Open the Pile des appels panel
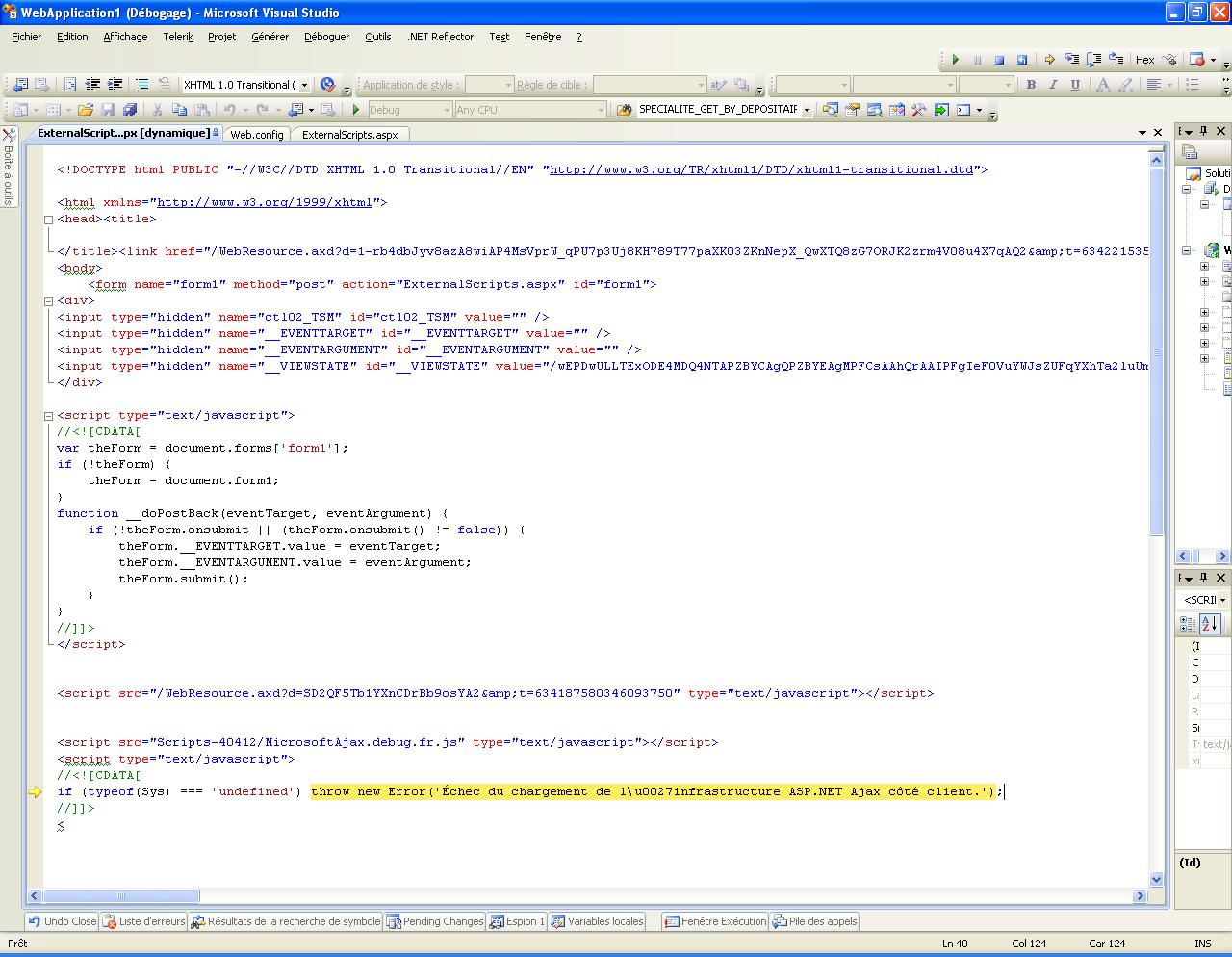Image resolution: width=1232 pixels, height=957 pixels. [x=814, y=921]
